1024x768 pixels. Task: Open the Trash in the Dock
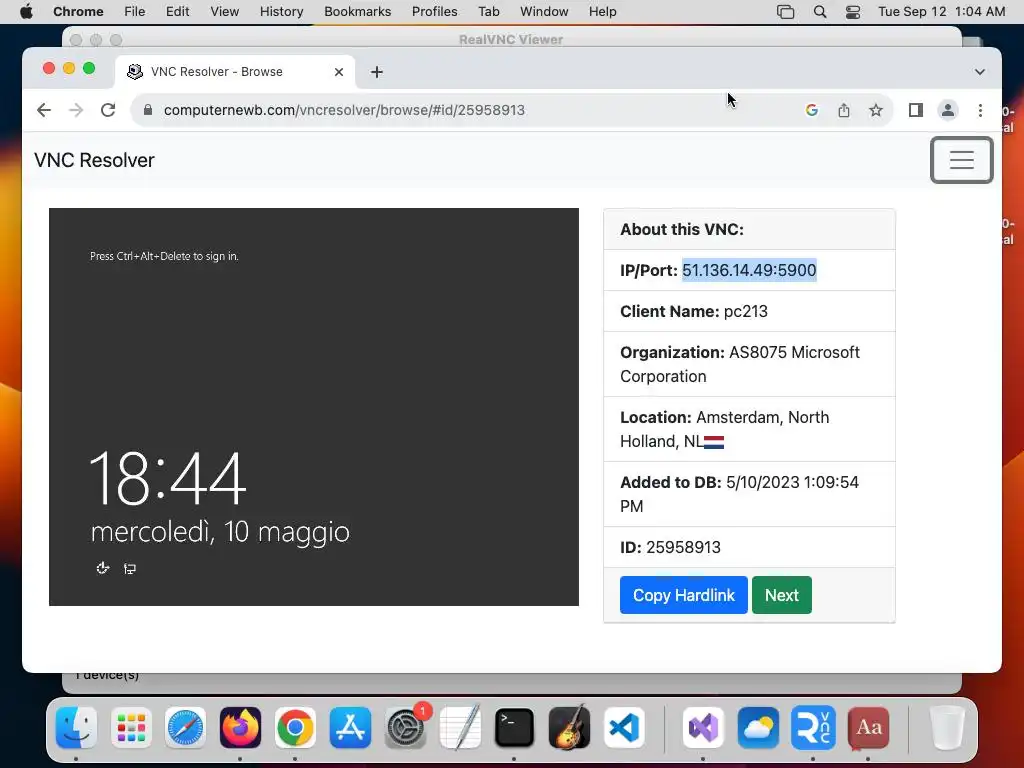pos(947,728)
